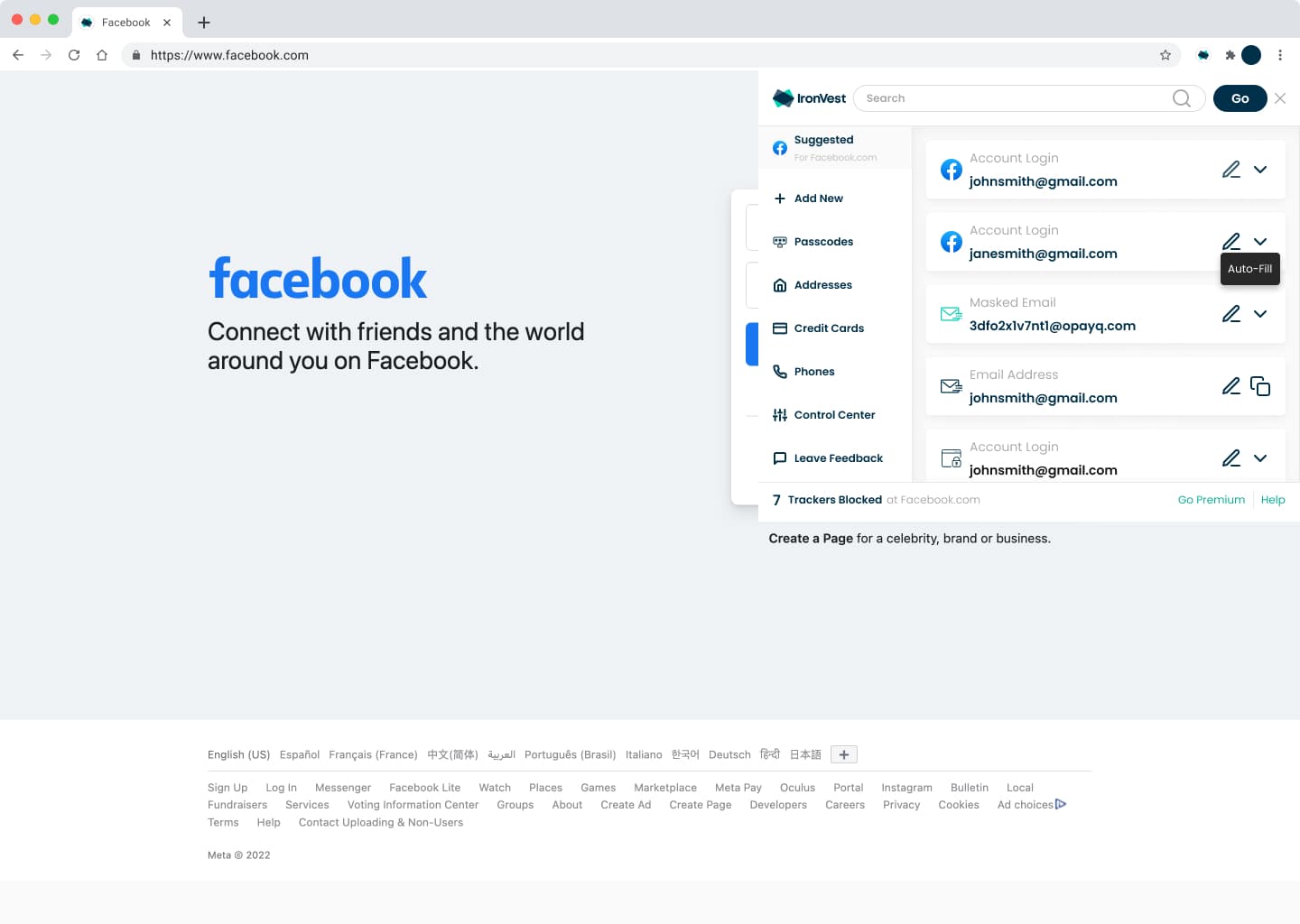Open a new browser tab
Viewport: 1300px width, 924px height.
pos(204,23)
